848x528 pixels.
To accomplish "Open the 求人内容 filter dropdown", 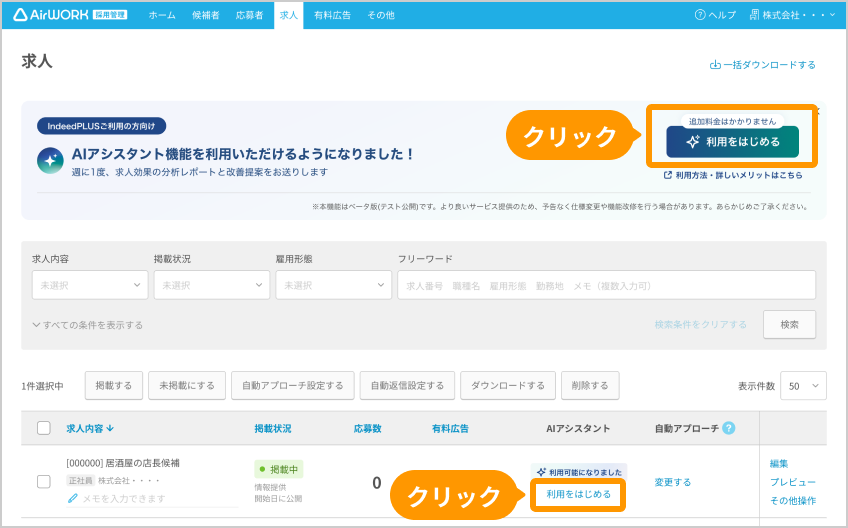I will (90, 285).
